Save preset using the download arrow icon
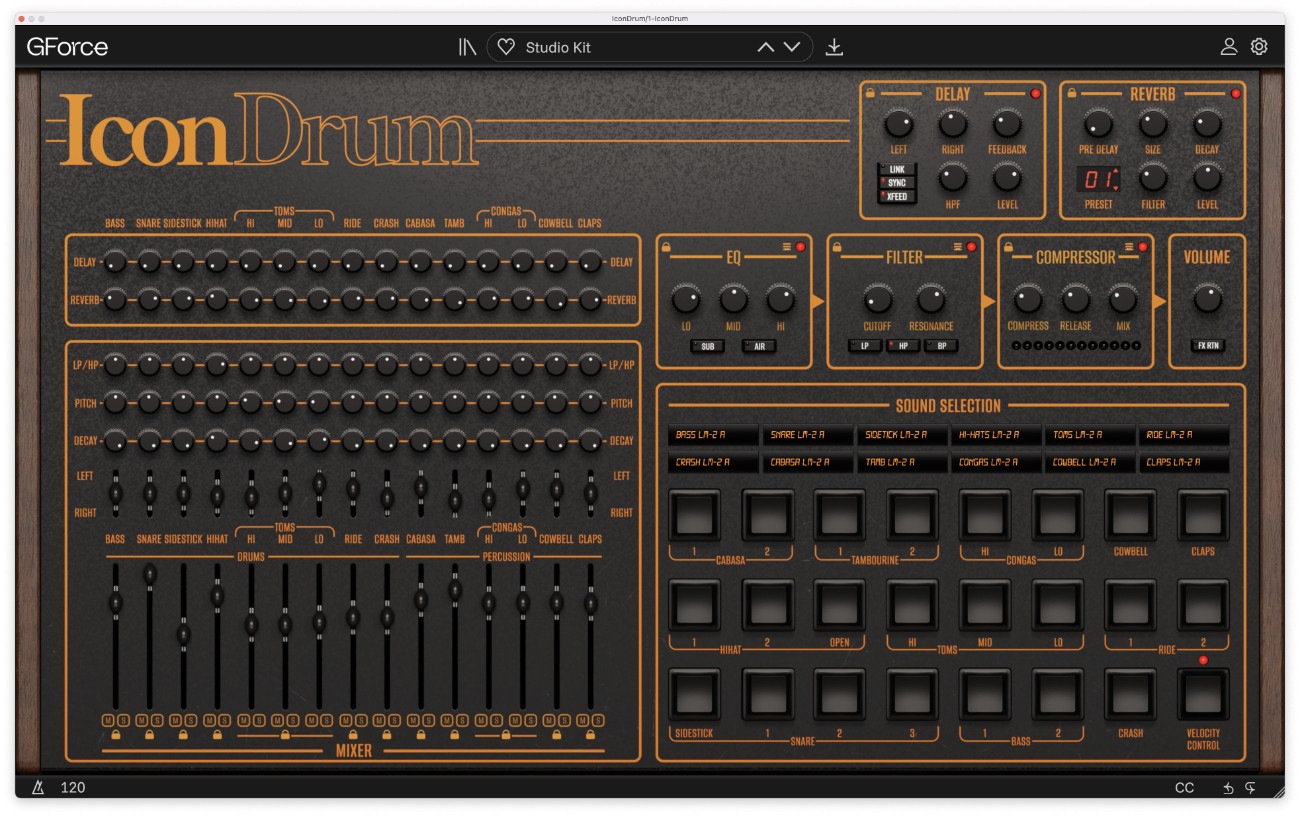 coord(834,47)
